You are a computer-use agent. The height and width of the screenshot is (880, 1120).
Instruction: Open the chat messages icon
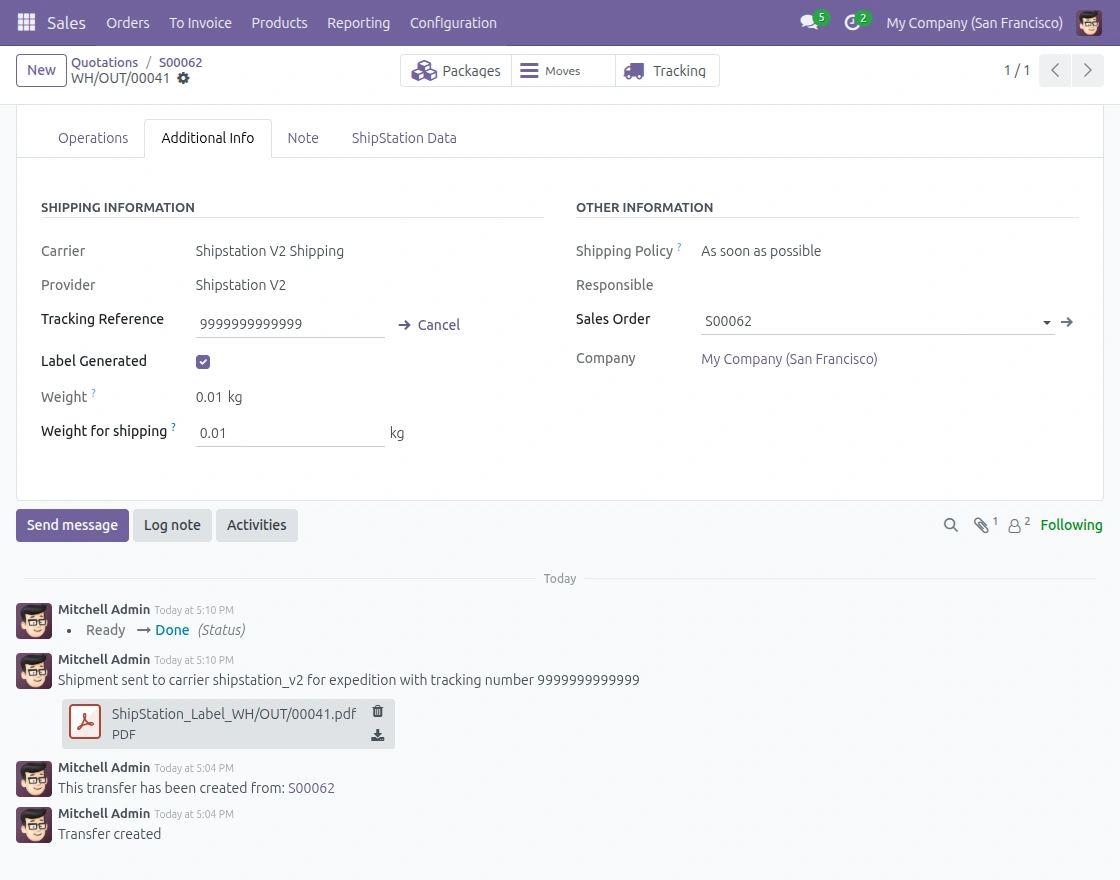(809, 22)
